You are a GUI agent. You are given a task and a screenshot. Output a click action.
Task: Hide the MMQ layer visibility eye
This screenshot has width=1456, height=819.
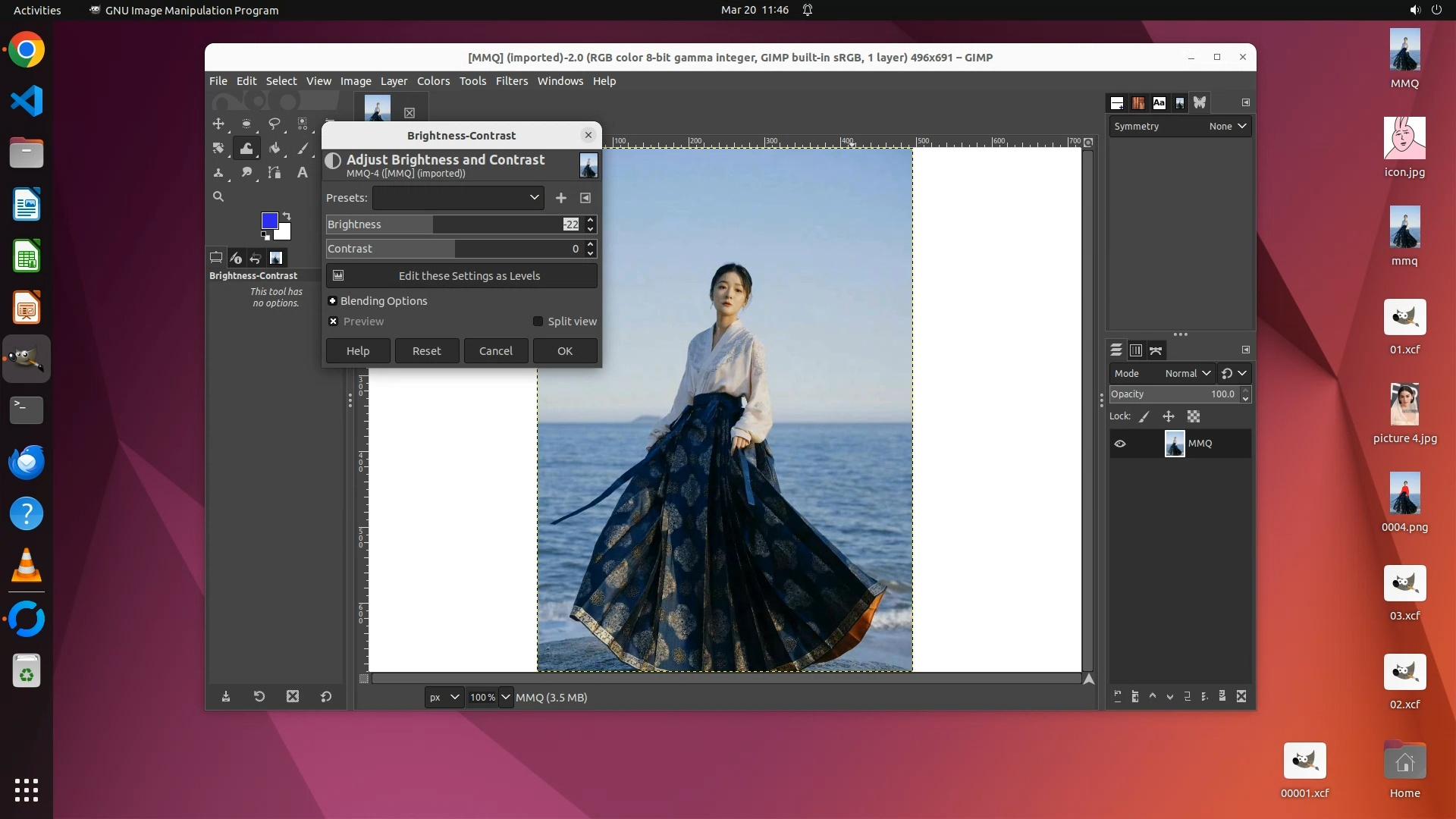point(1120,444)
